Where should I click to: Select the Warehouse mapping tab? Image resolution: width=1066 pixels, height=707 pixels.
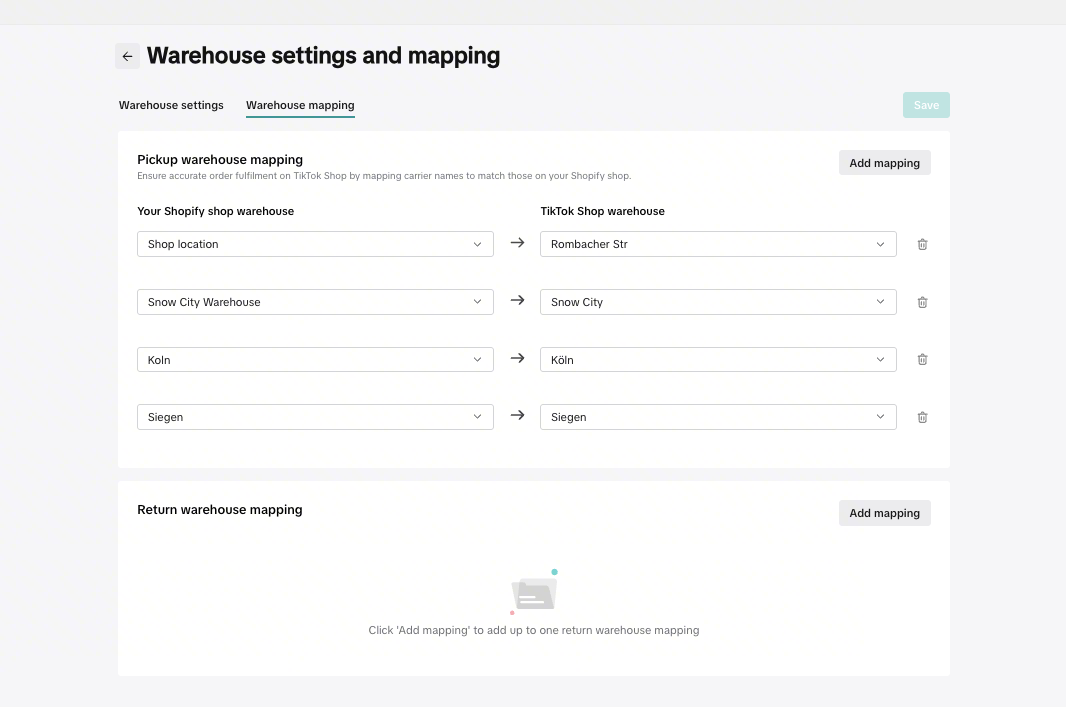[300, 105]
